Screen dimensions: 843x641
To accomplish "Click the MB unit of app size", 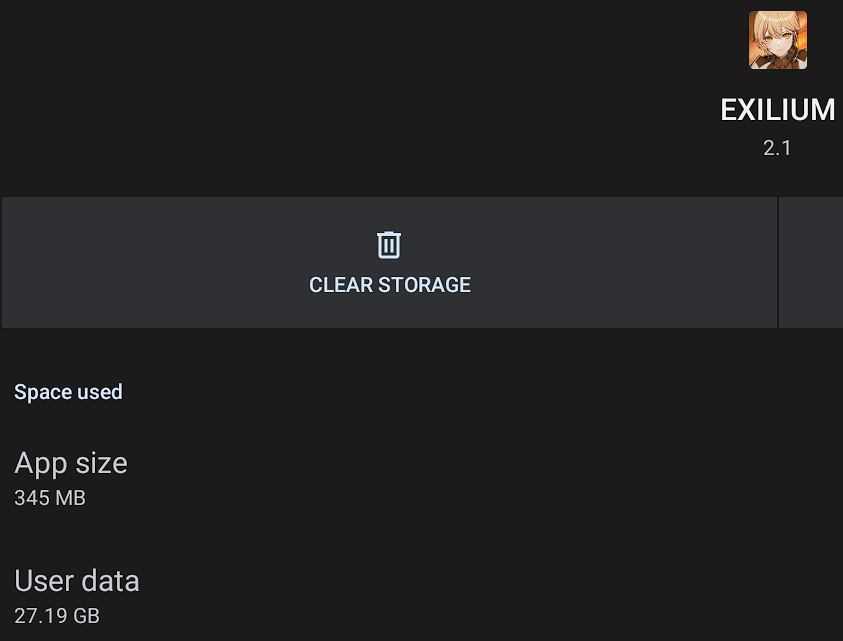I will (71, 497).
